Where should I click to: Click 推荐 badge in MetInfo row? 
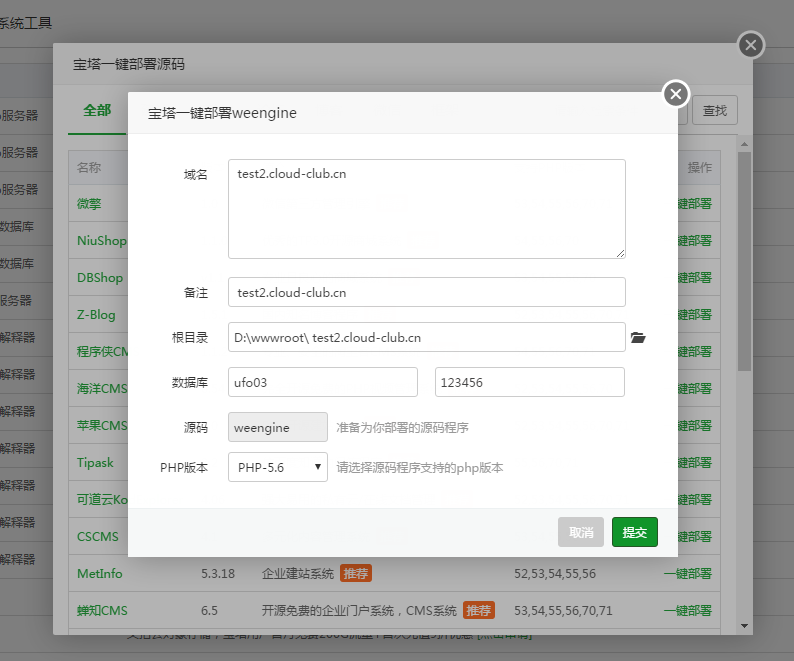356,573
